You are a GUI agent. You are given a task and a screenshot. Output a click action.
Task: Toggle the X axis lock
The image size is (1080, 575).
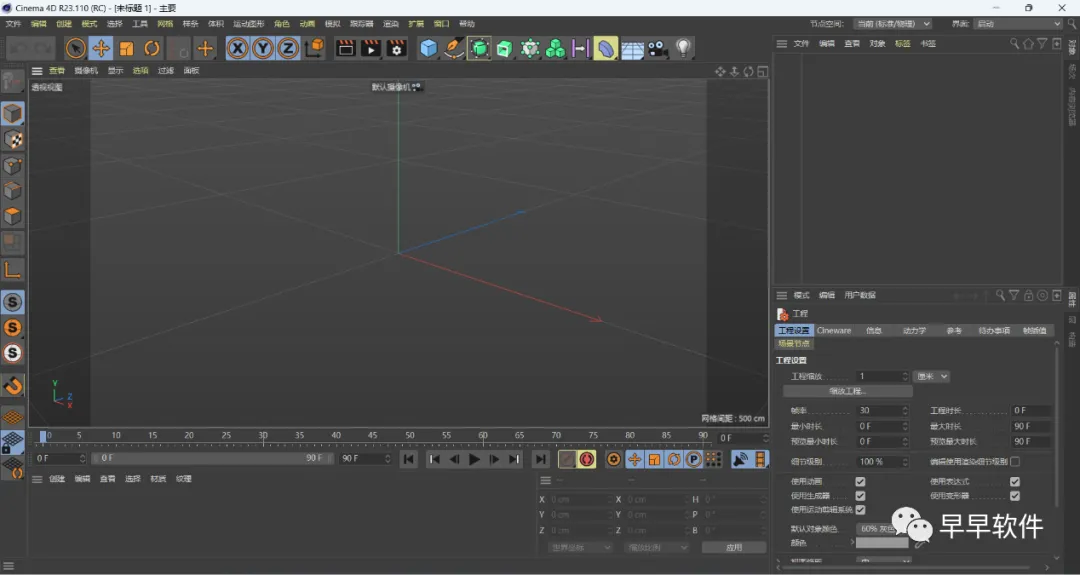(237, 48)
